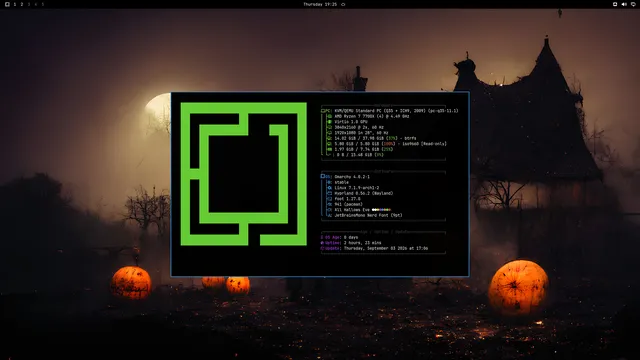Click the Read-only disk usage line
Image resolution: width=640 pixels, height=360 pixels.
click(x=391, y=144)
